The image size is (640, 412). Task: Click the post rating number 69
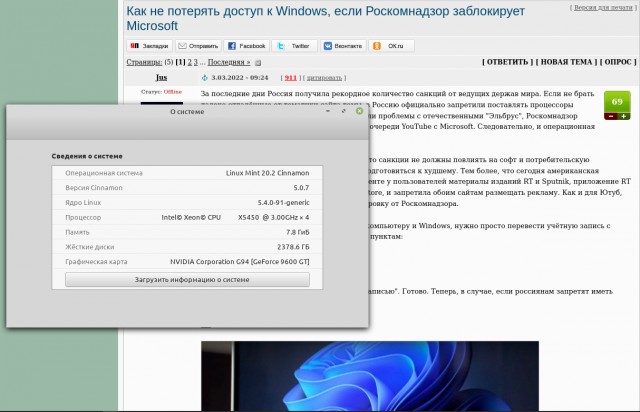(617, 102)
